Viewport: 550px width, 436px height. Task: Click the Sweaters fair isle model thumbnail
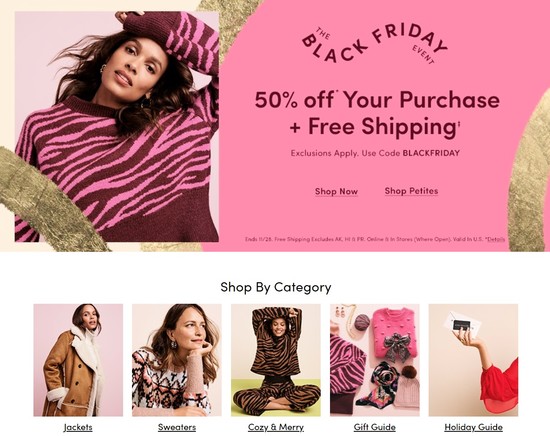[x=177, y=360]
